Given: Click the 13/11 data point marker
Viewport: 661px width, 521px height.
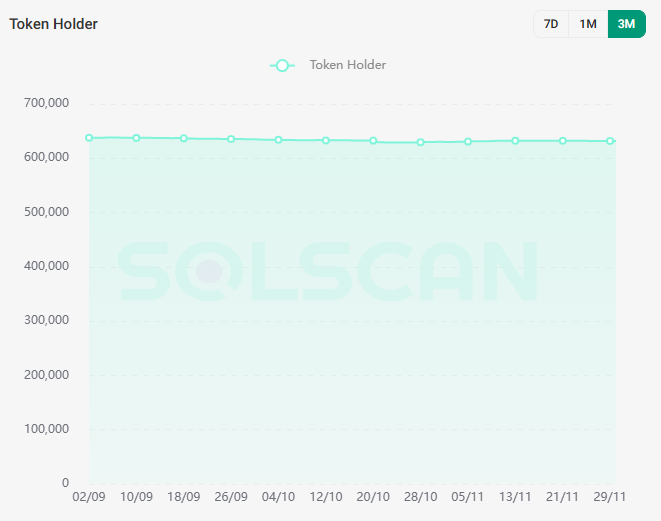Looking at the screenshot, I should (x=515, y=141).
